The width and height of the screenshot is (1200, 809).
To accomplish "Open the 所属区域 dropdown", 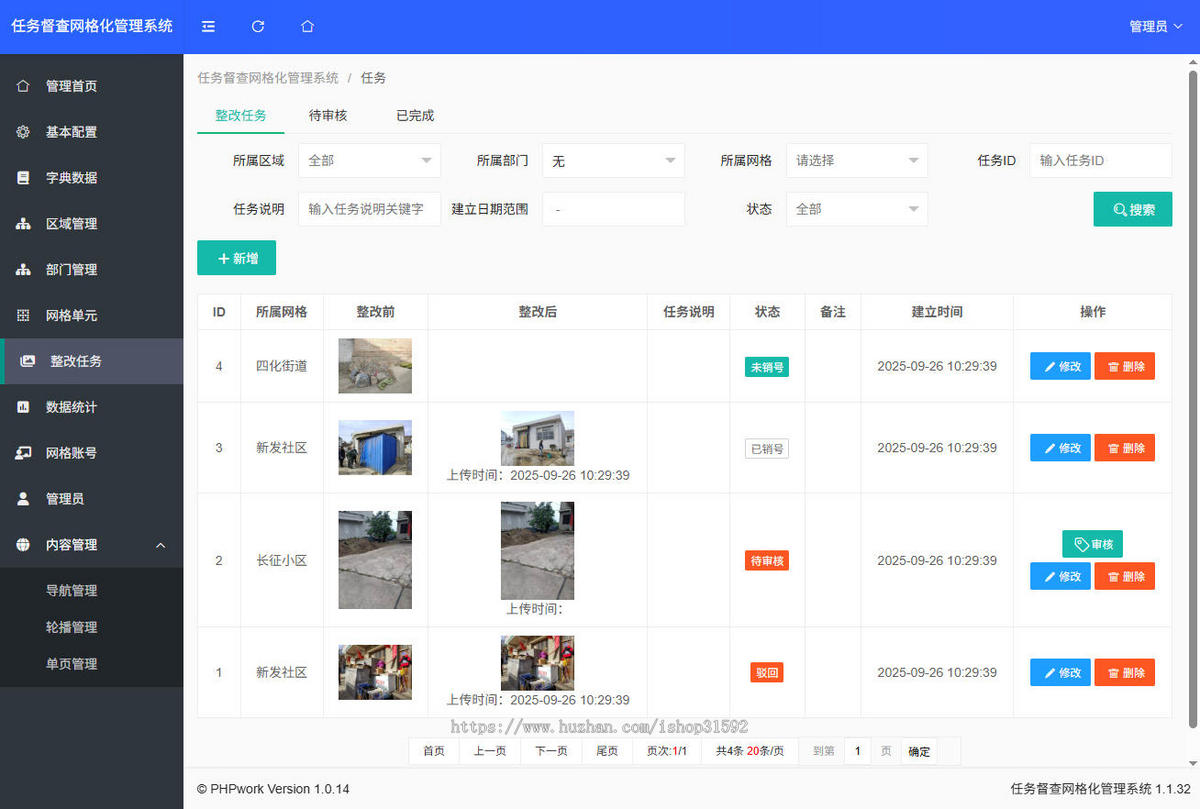I will (369, 160).
